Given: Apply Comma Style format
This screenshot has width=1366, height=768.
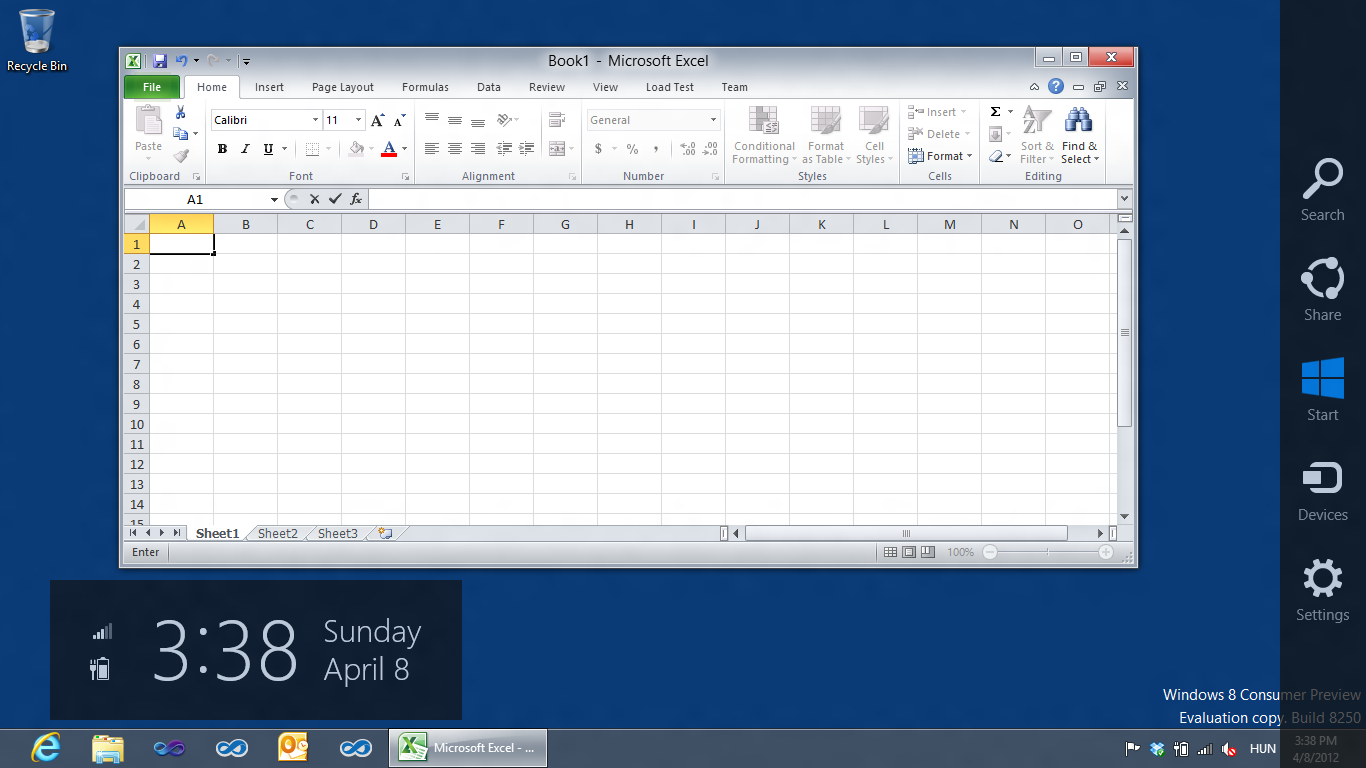Looking at the screenshot, I should (x=656, y=149).
